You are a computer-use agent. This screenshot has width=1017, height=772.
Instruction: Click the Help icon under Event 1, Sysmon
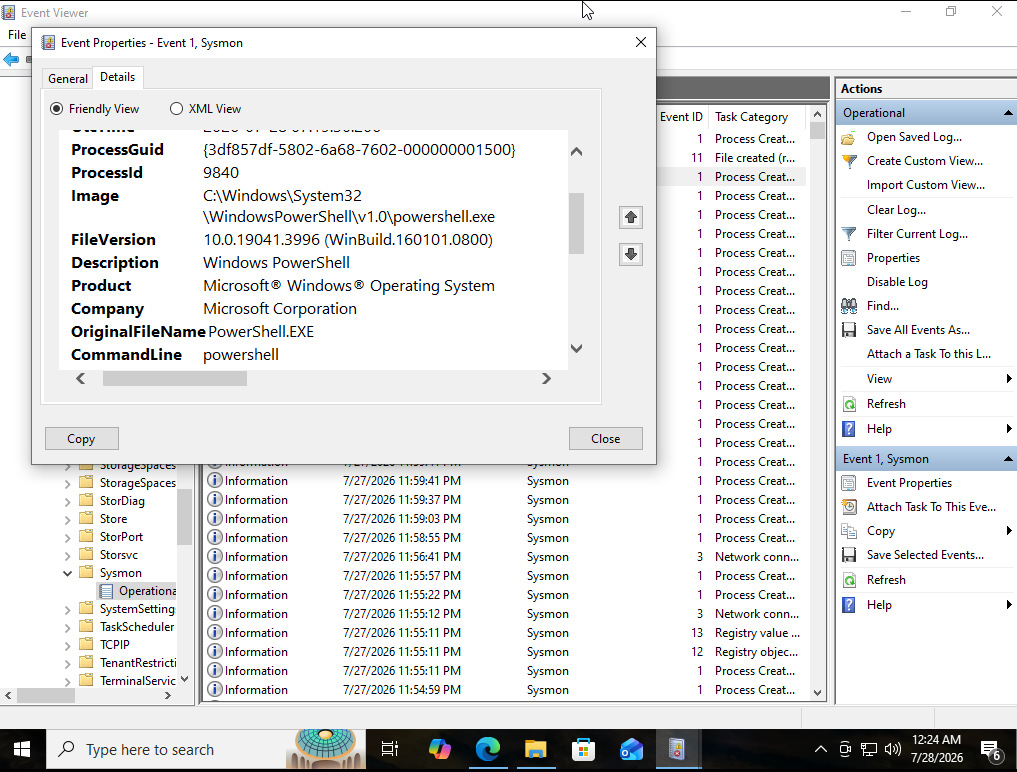[848, 605]
